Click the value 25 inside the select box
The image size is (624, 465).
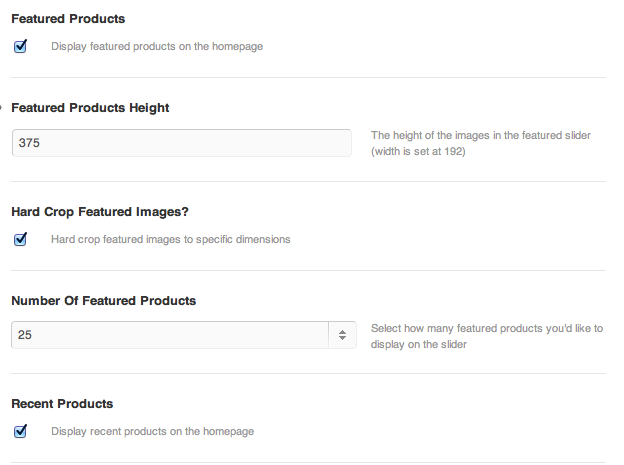(25, 335)
